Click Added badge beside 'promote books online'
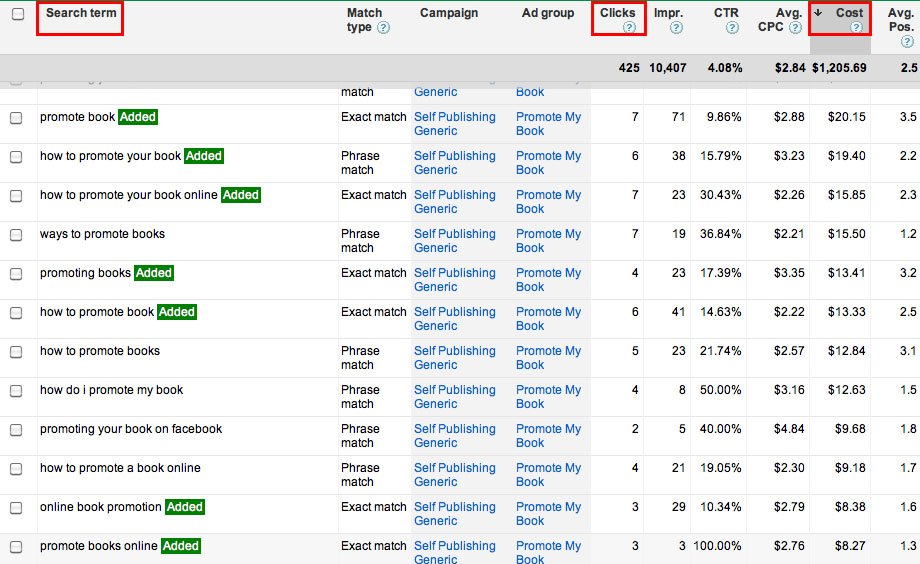The height and width of the screenshot is (564, 920). (x=181, y=546)
